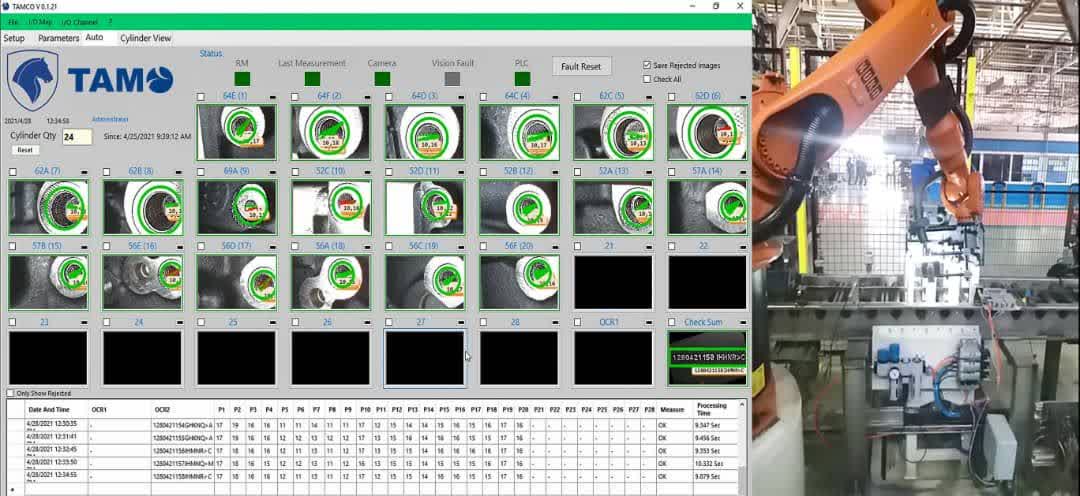Toggle Save Rejected Images checkbox
Image resolution: width=1080 pixels, height=496 pixels.
(647, 65)
